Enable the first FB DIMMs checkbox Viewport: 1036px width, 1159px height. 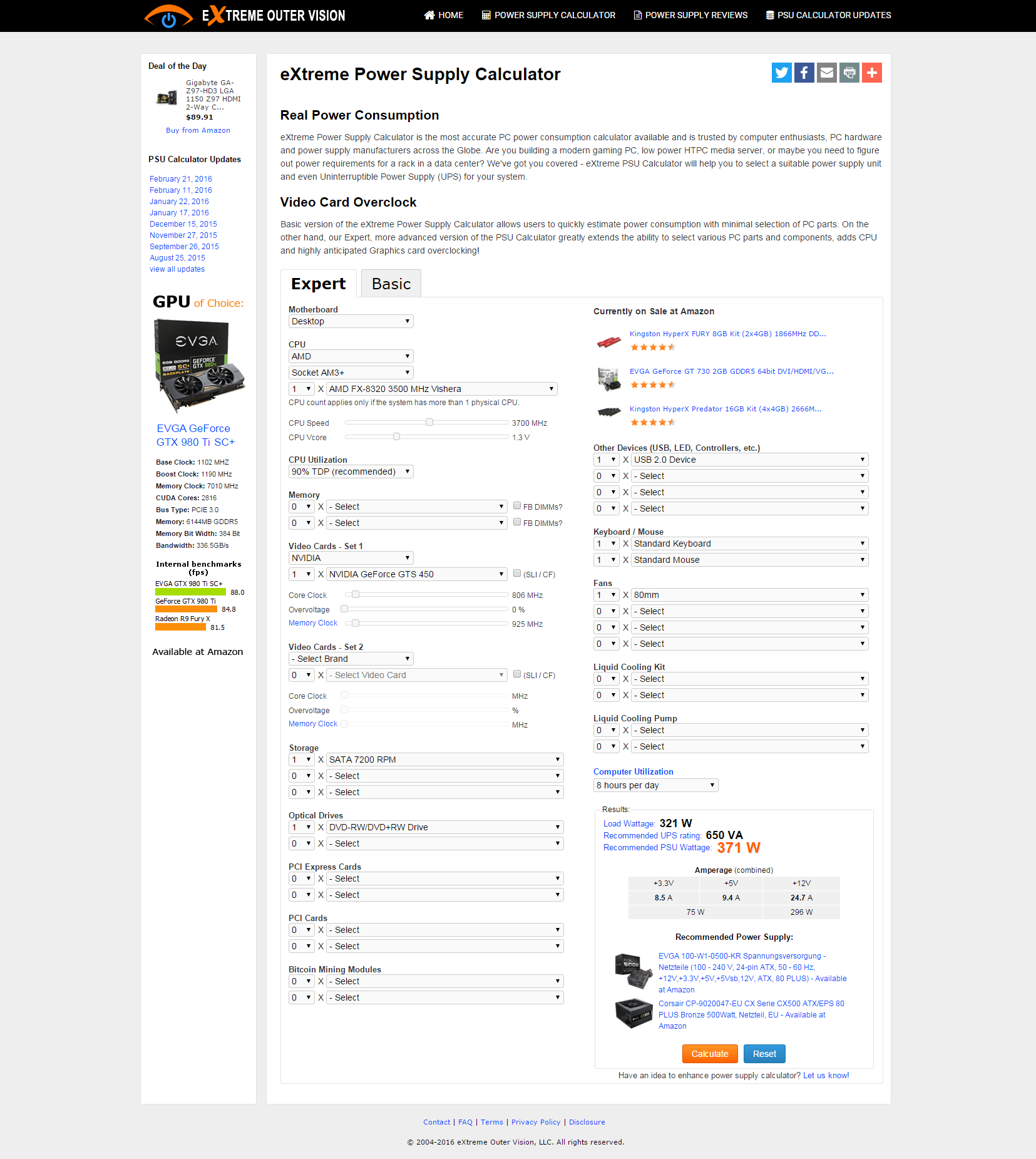pos(517,506)
